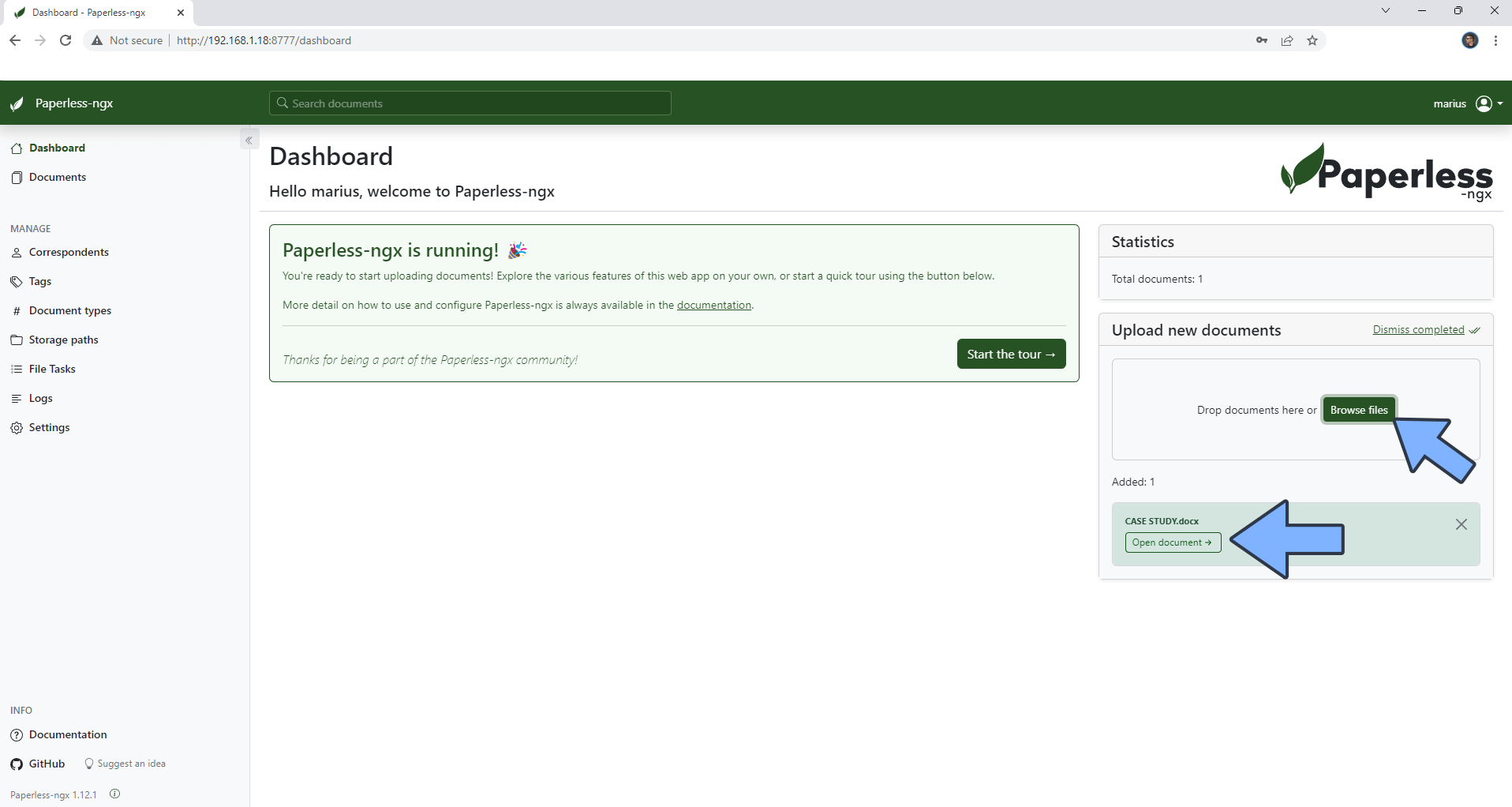Click the documentation hyperlink in welcome card

pyautogui.click(x=713, y=305)
